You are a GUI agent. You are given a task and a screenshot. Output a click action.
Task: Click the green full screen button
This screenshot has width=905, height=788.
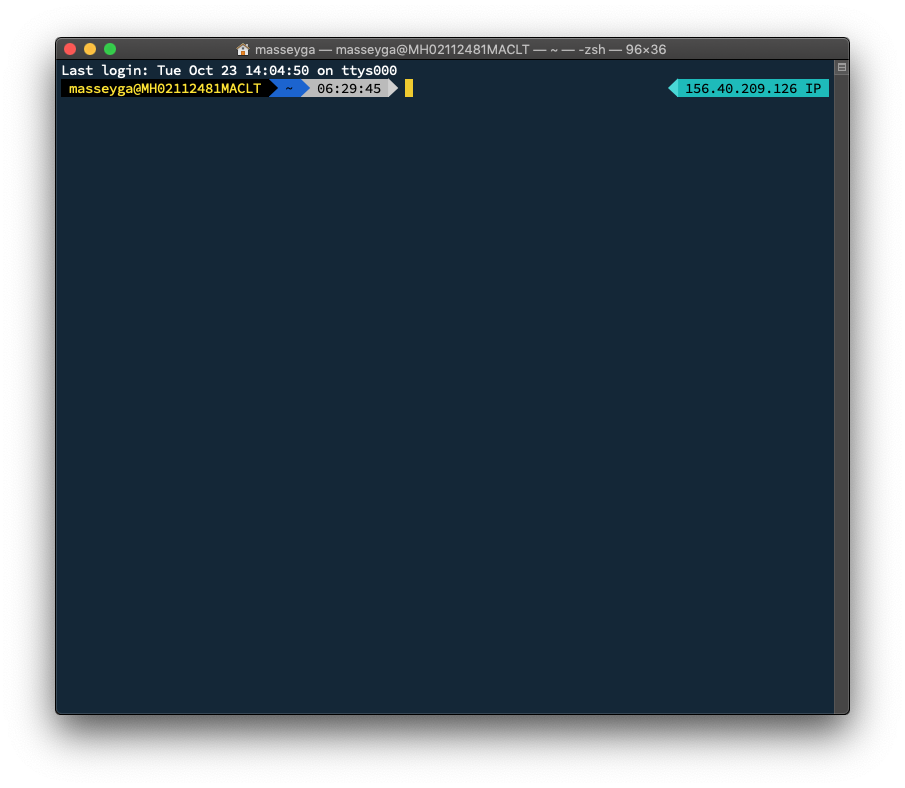tap(110, 49)
